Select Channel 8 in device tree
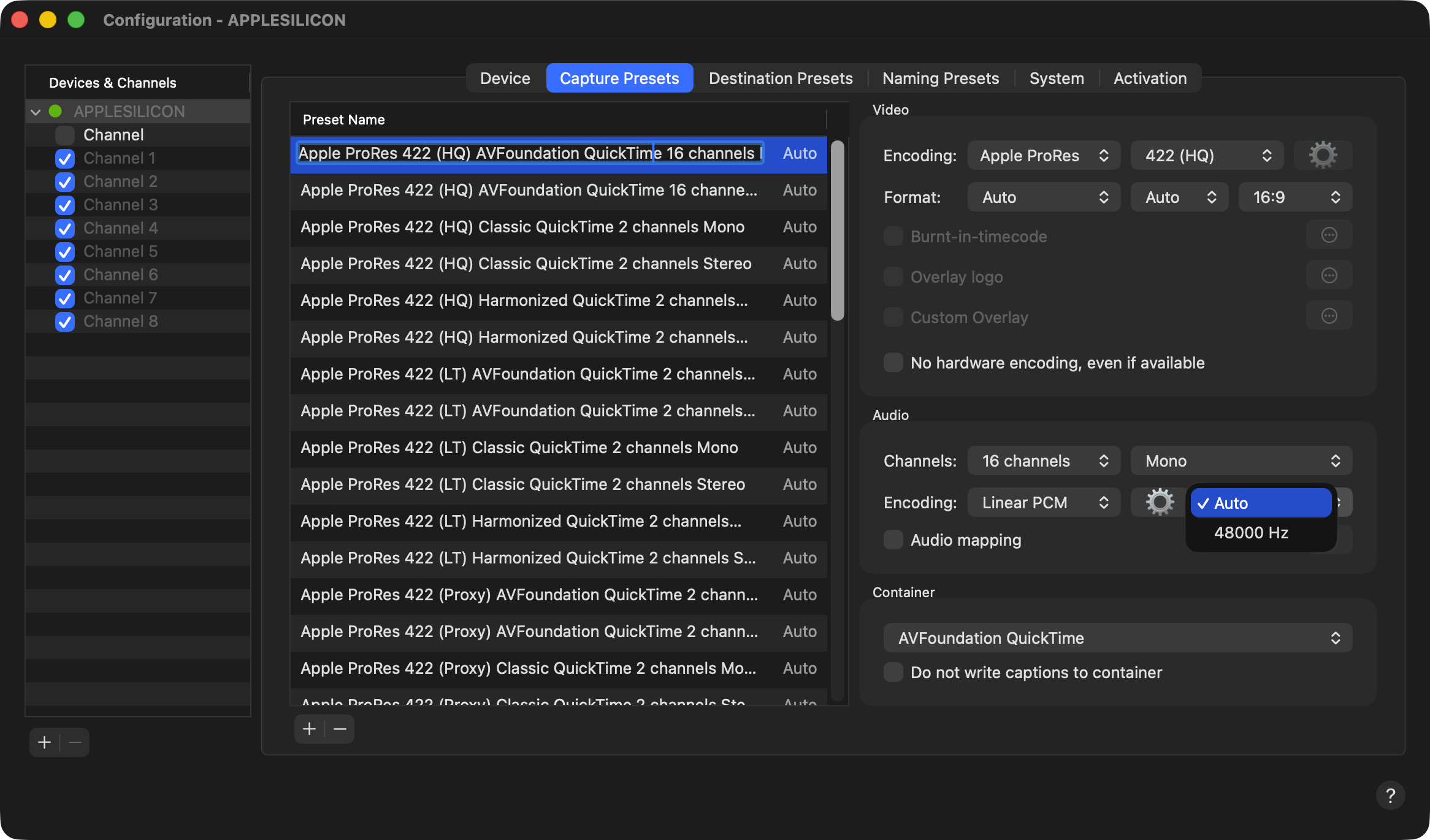Image resolution: width=1430 pixels, height=840 pixels. coord(138,321)
